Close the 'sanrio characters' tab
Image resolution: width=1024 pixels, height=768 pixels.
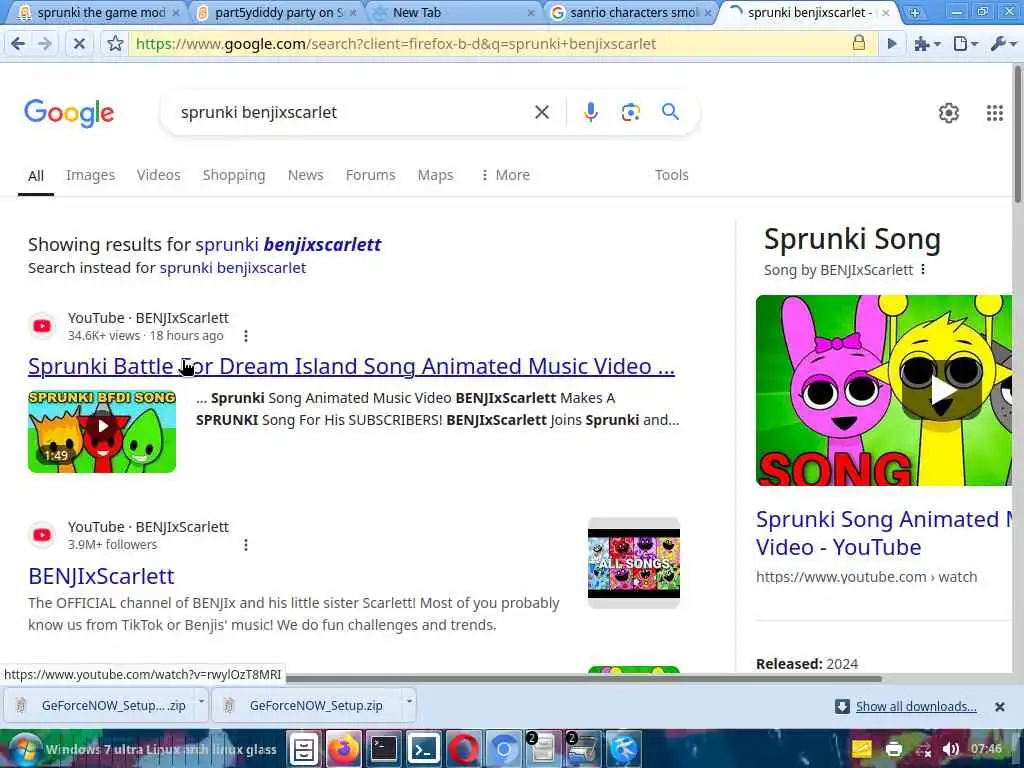pos(707,12)
